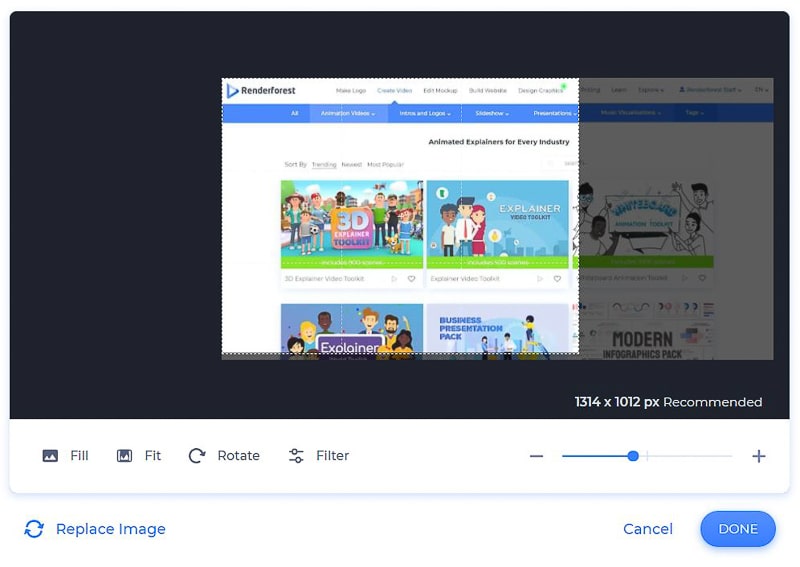Click the '3D Explainer Video Toolkit' caption
This screenshot has width=800, height=567.
tap(324, 279)
